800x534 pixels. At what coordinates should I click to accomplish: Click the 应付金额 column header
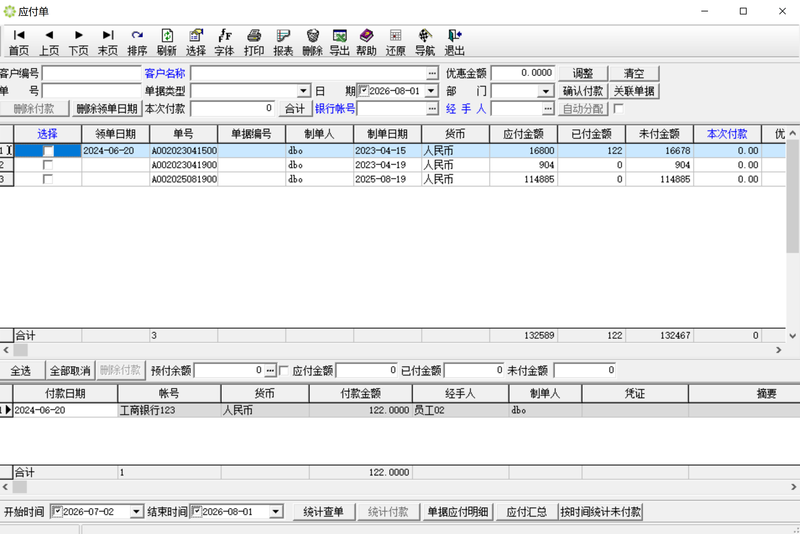523,134
